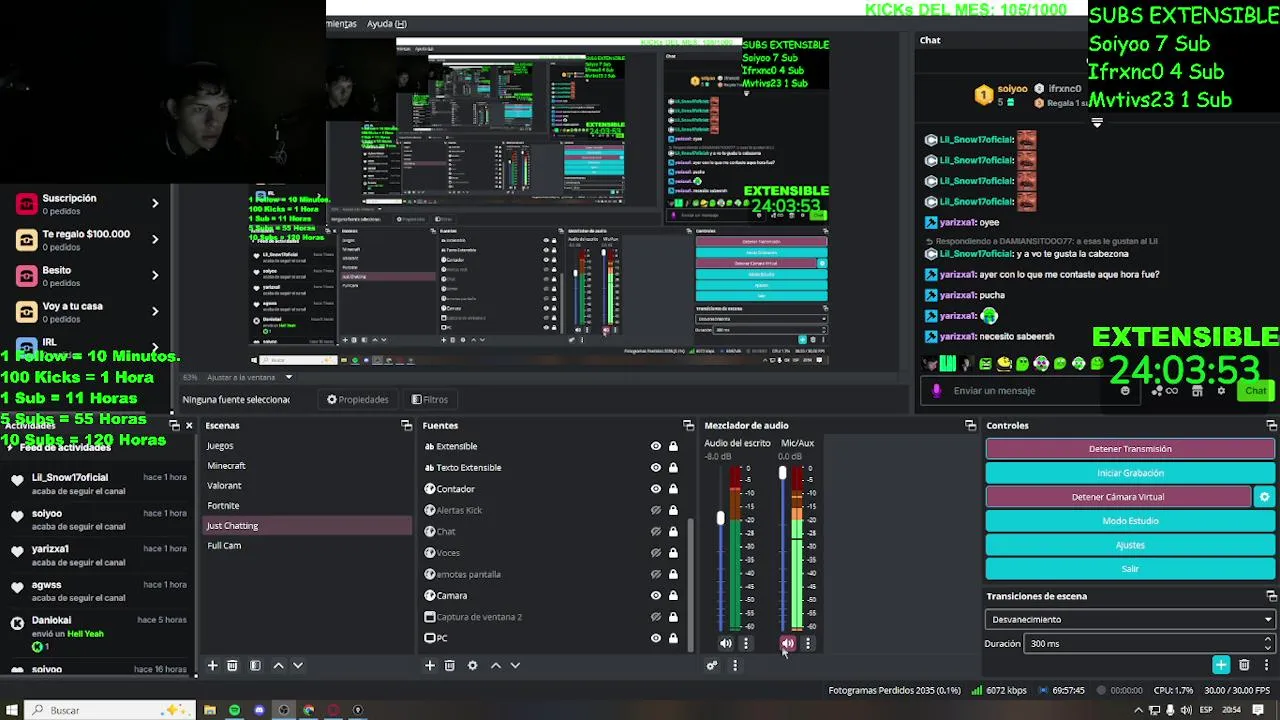Undock the Escenas panel
Screen dimensions: 1280x720
(x=406, y=425)
